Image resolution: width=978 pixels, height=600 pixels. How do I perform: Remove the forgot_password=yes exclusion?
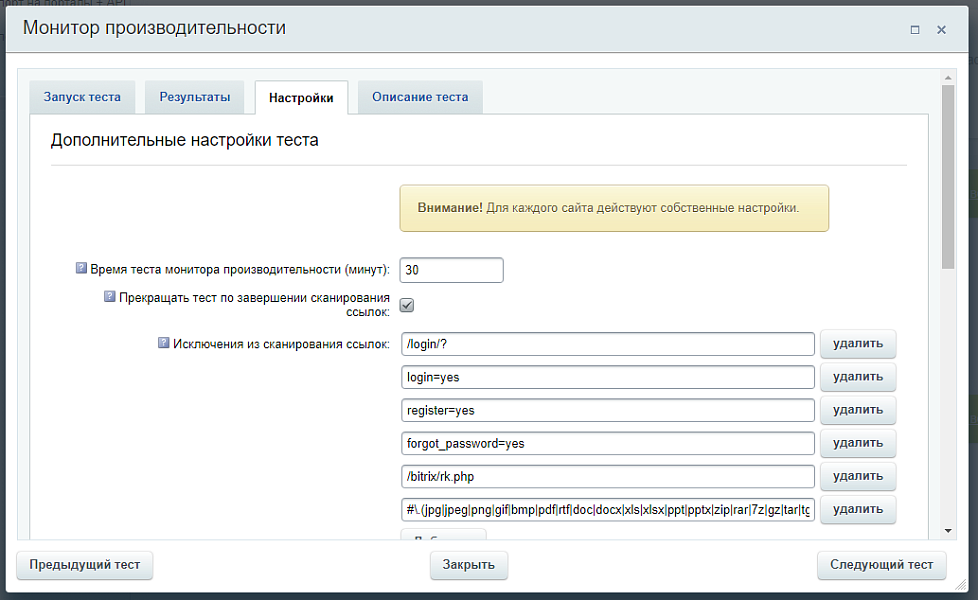857,443
